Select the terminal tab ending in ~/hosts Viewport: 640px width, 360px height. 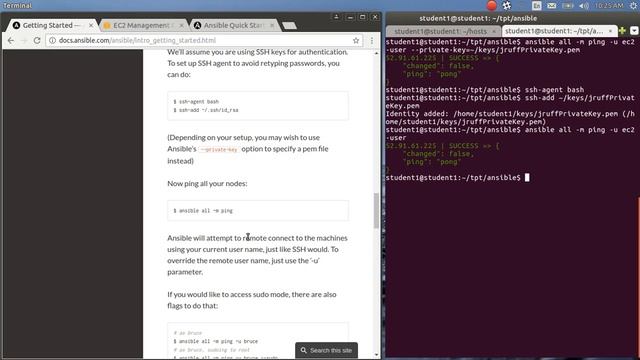(x=440, y=31)
